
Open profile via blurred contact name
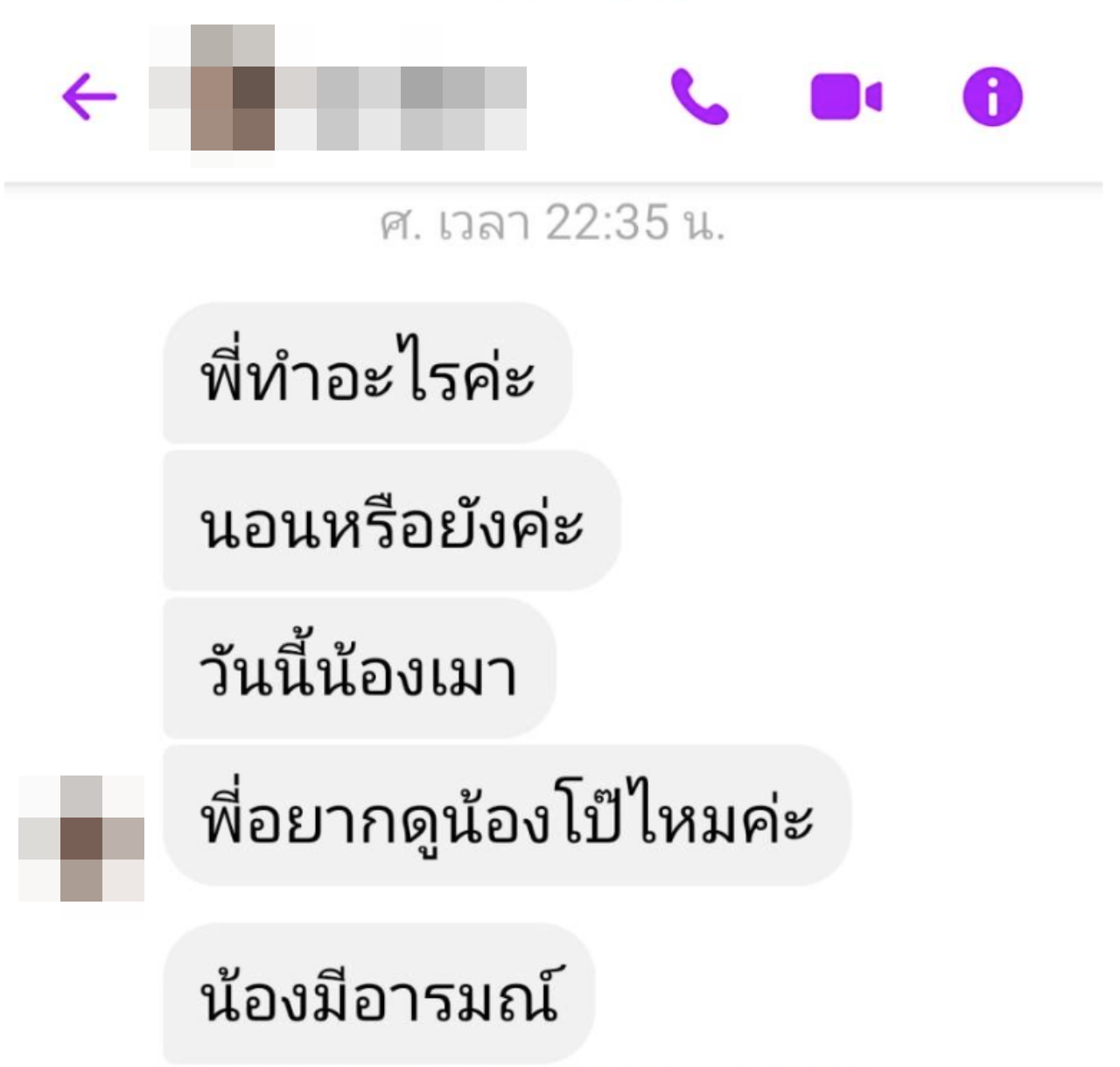[x=401, y=108]
